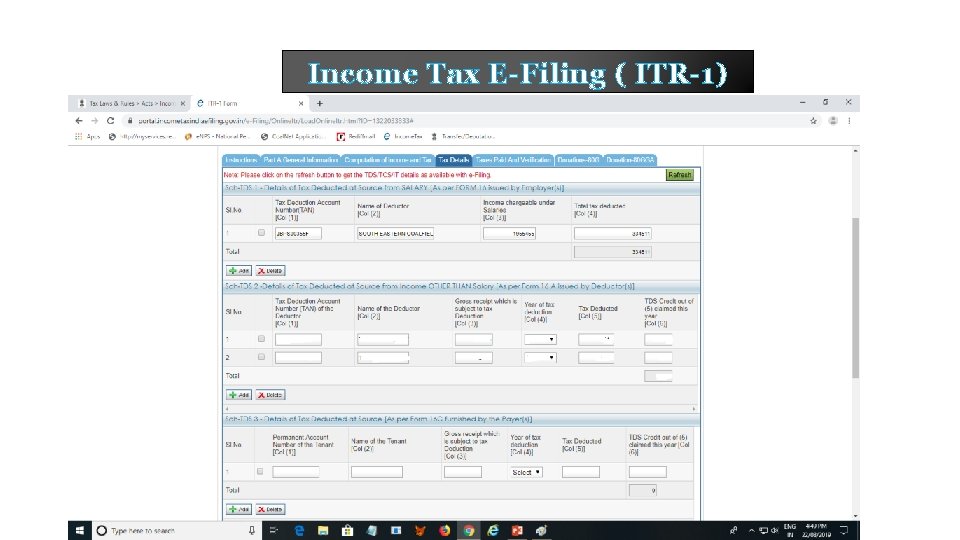Open a new browser tab with the plus icon
Viewport: 960px width, 540px height.
pos(320,103)
